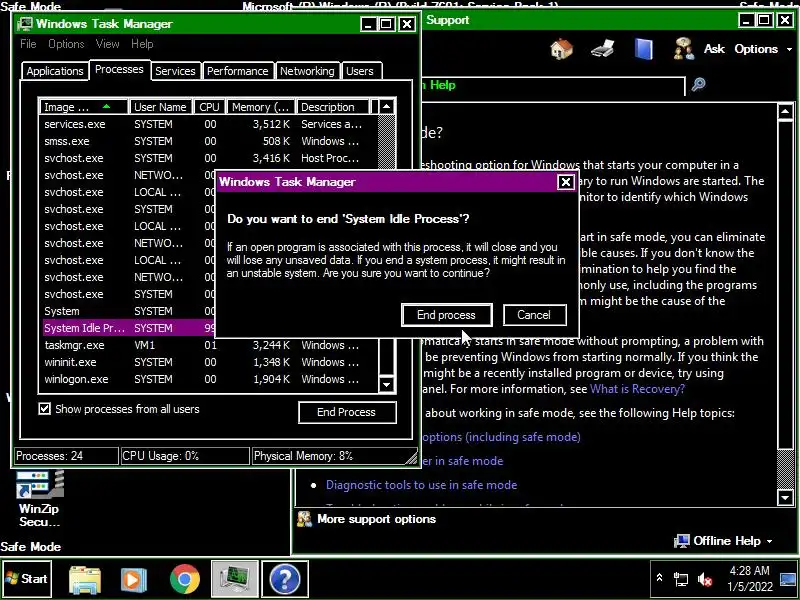Switch to the Networking tab

coord(307,71)
